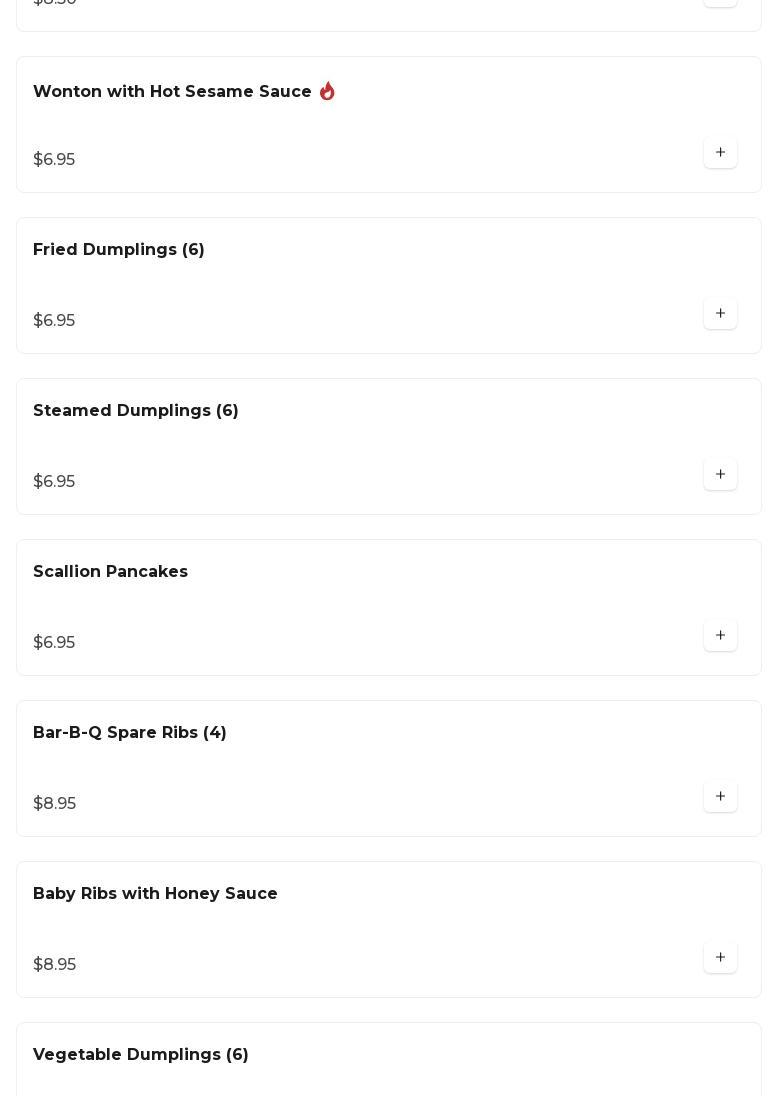Click the $6.95 price of Scallion Pancakes
The height and width of the screenshot is (1096, 778).
click(54, 643)
